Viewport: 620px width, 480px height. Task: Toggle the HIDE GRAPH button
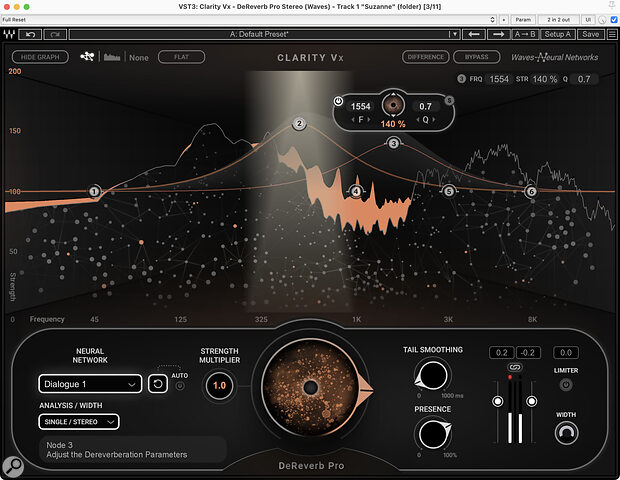coord(40,57)
